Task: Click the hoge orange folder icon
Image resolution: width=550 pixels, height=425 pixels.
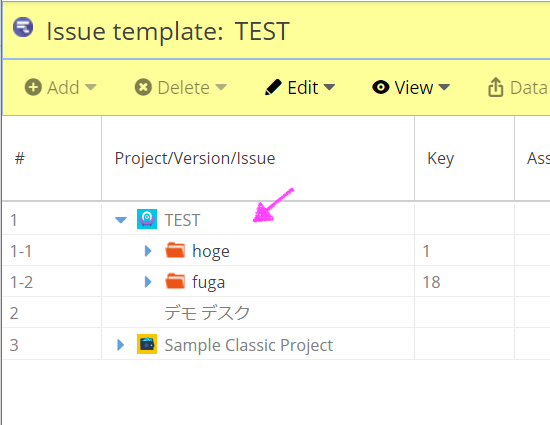Action: tap(175, 250)
